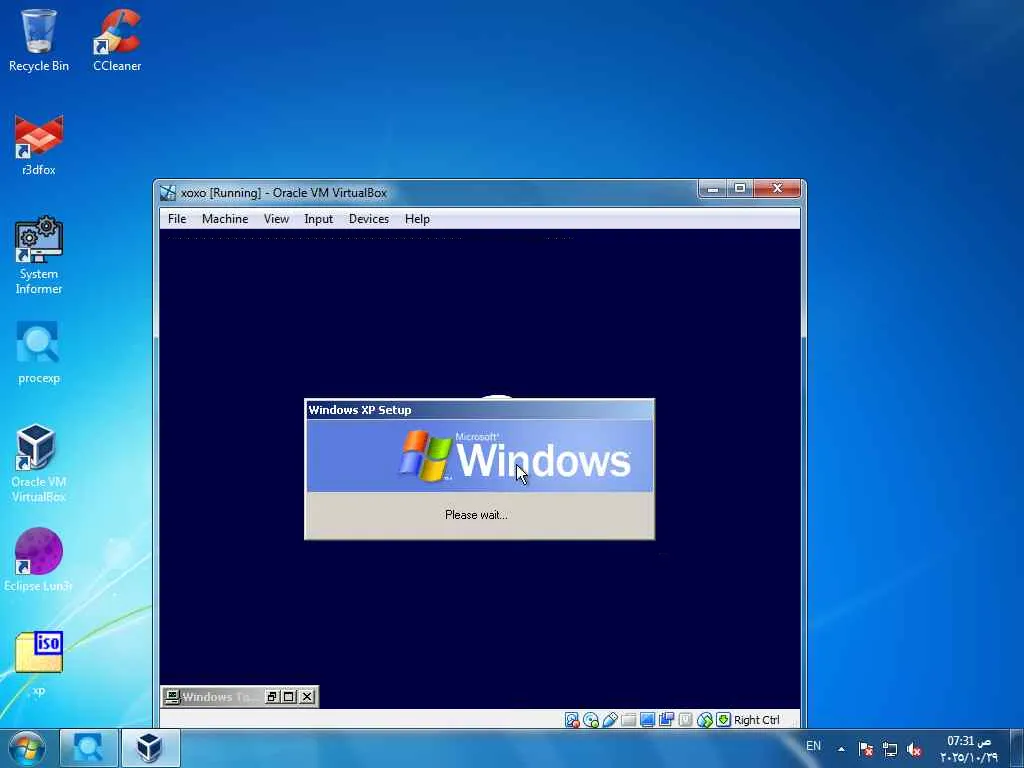Select the Recycle Bin desktop icon
The image size is (1024, 768).
tap(39, 40)
